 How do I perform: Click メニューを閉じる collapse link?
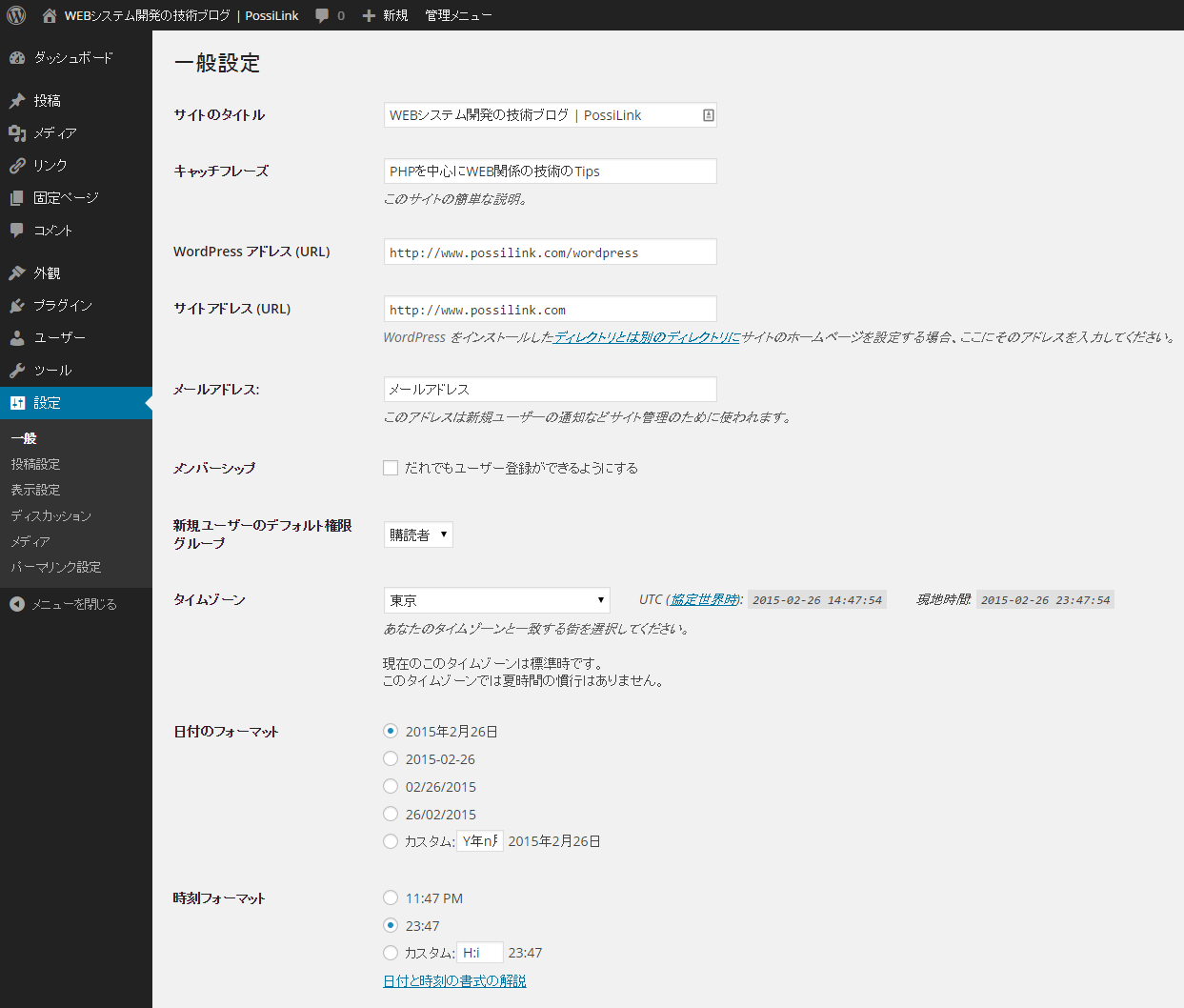pos(74,604)
